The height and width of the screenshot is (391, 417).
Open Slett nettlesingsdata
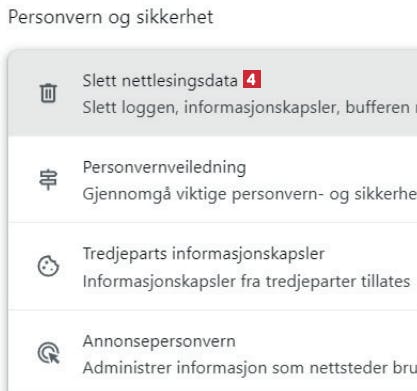213,93
